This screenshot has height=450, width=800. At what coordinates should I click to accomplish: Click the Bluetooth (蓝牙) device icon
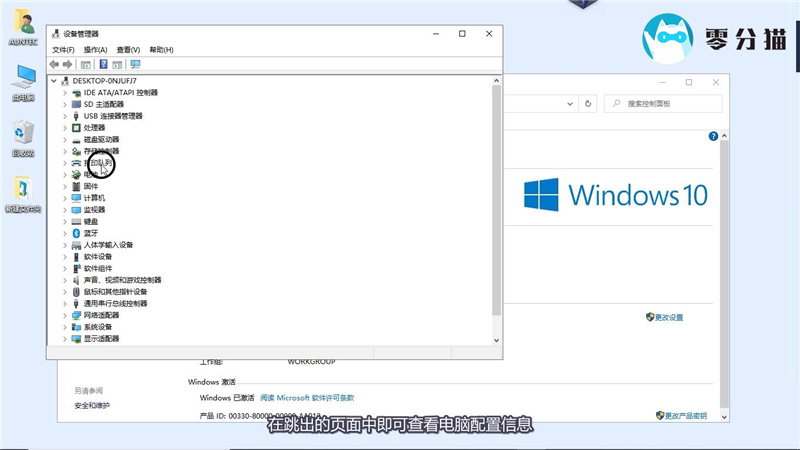coord(76,233)
